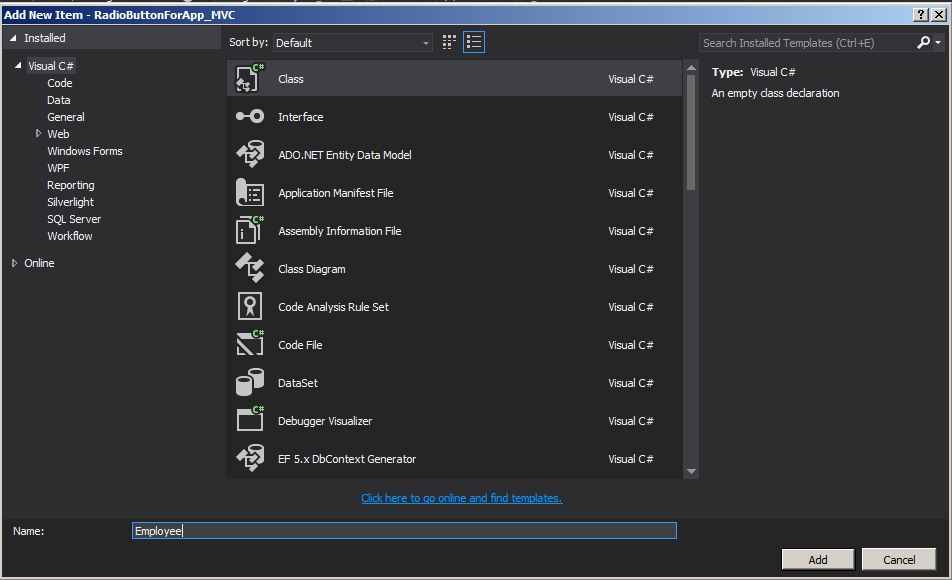Image resolution: width=952 pixels, height=580 pixels.
Task: Click the template list scrollbar down arrow
Action: pos(691,471)
